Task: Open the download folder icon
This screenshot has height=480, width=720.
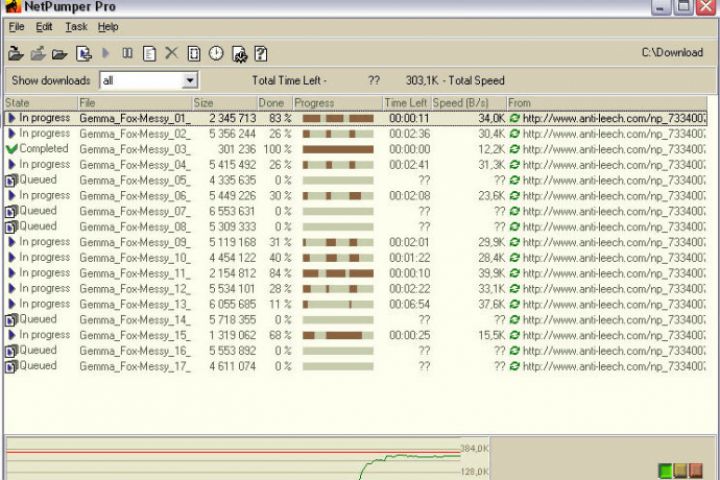Action: pos(60,54)
